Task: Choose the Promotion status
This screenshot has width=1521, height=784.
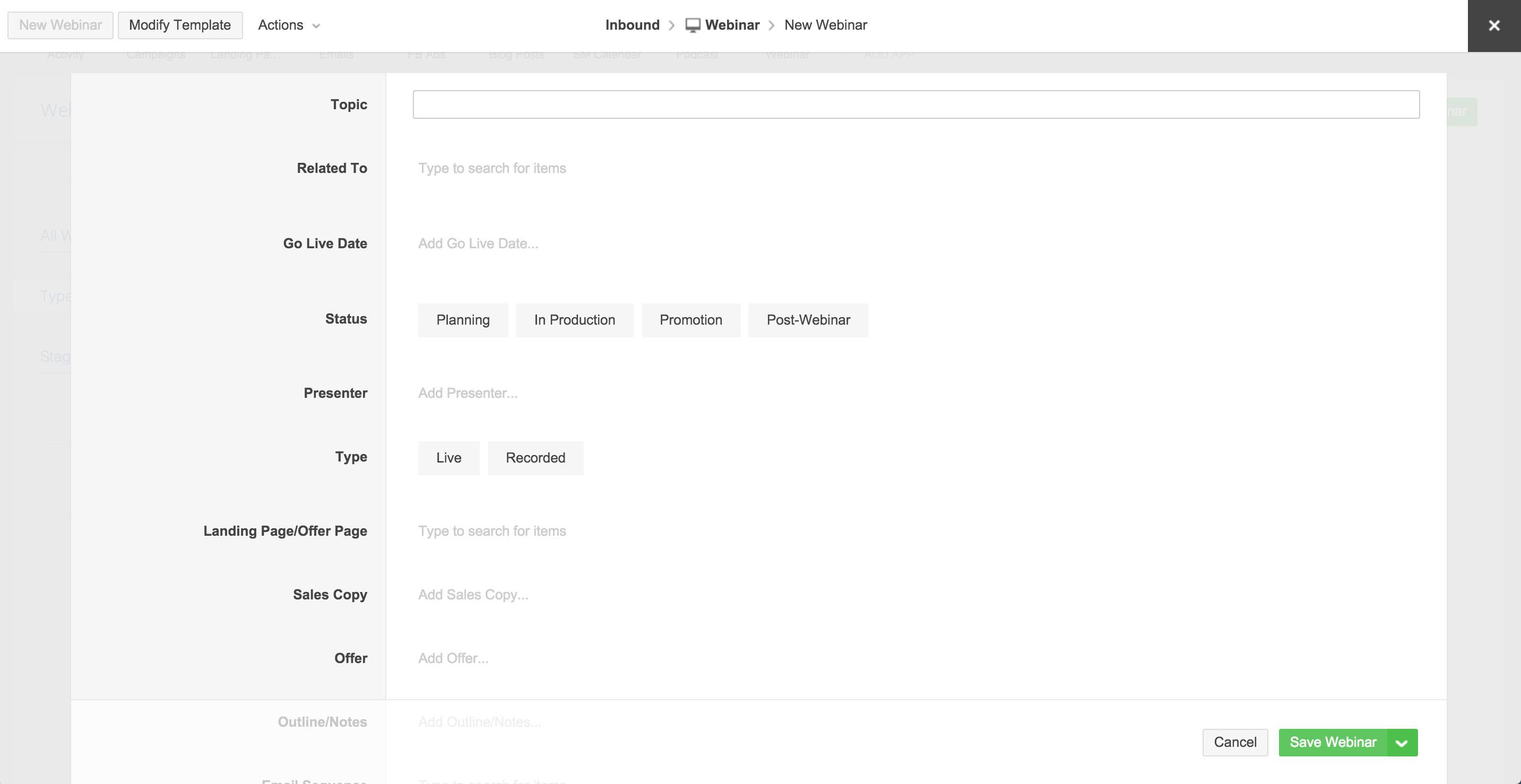Action: 690,320
